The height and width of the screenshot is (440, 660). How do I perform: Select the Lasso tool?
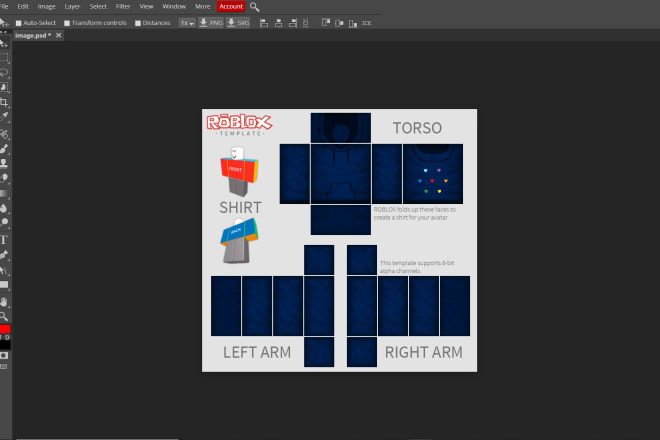tap(4, 72)
